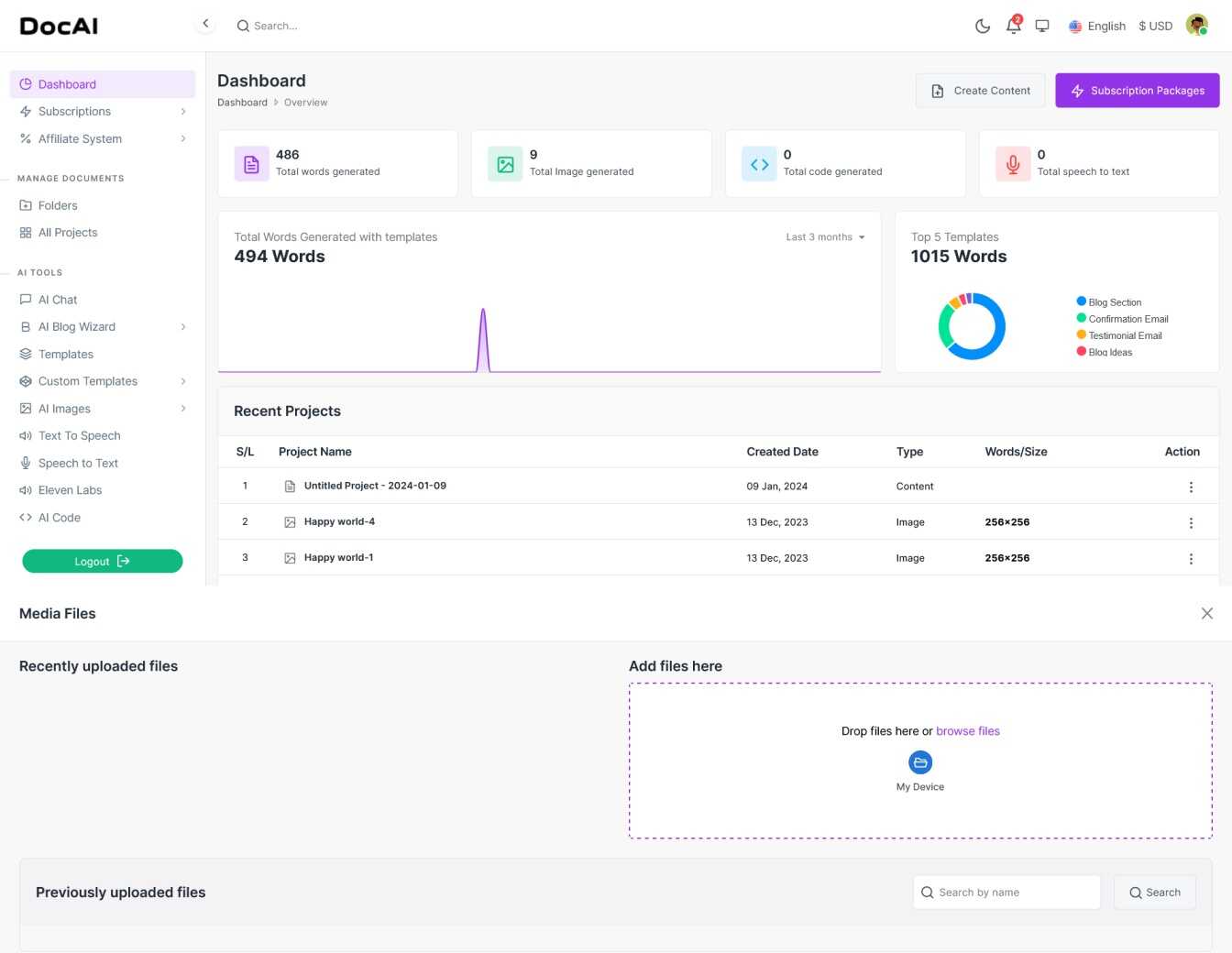Viewport: 1232px width, 953px height.
Task: Close the Media Files panel
Action: (x=1206, y=614)
